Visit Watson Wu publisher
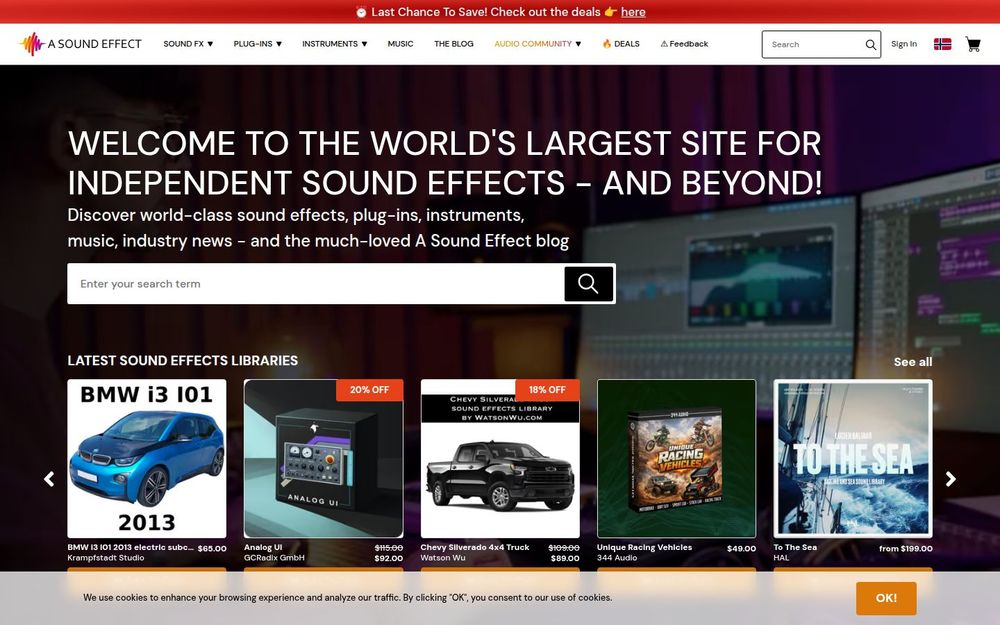The image size is (1000, 625). click(x=443, y=558)
